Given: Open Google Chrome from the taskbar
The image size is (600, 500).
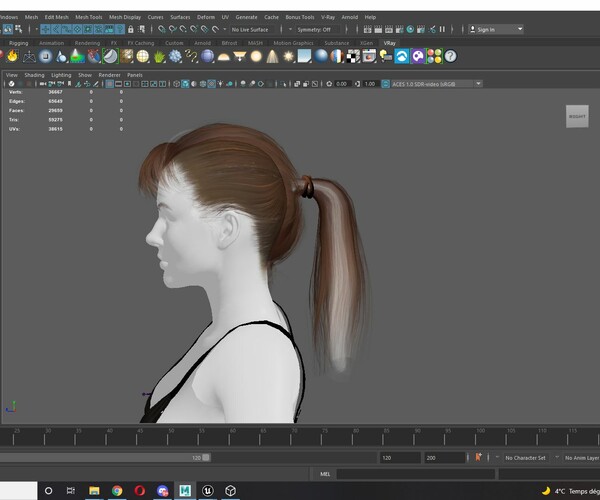Looking at the screenshot, I should [x=117, y=490].
